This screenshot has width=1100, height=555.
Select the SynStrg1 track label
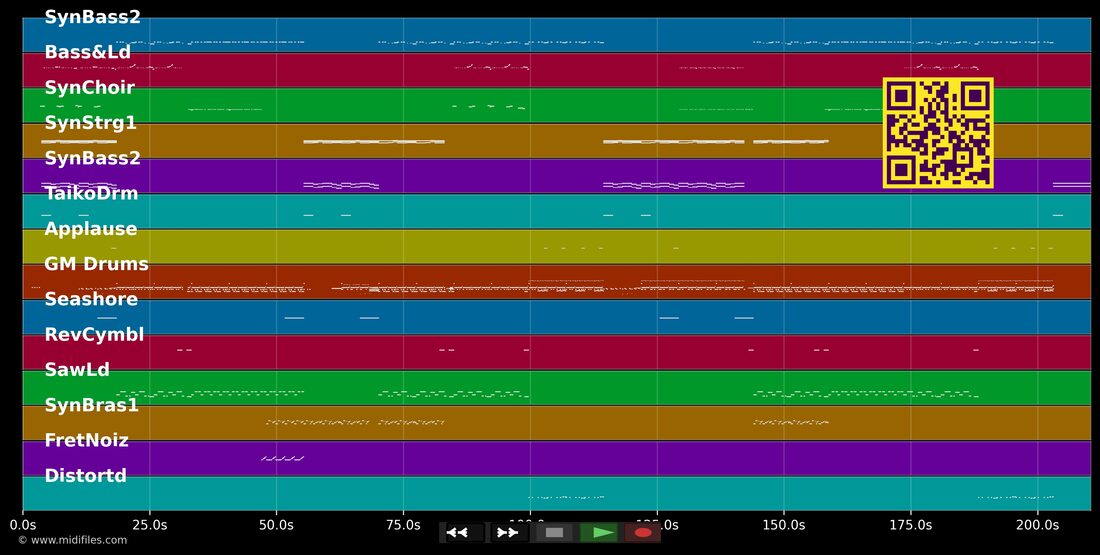[x=90, y=123]
